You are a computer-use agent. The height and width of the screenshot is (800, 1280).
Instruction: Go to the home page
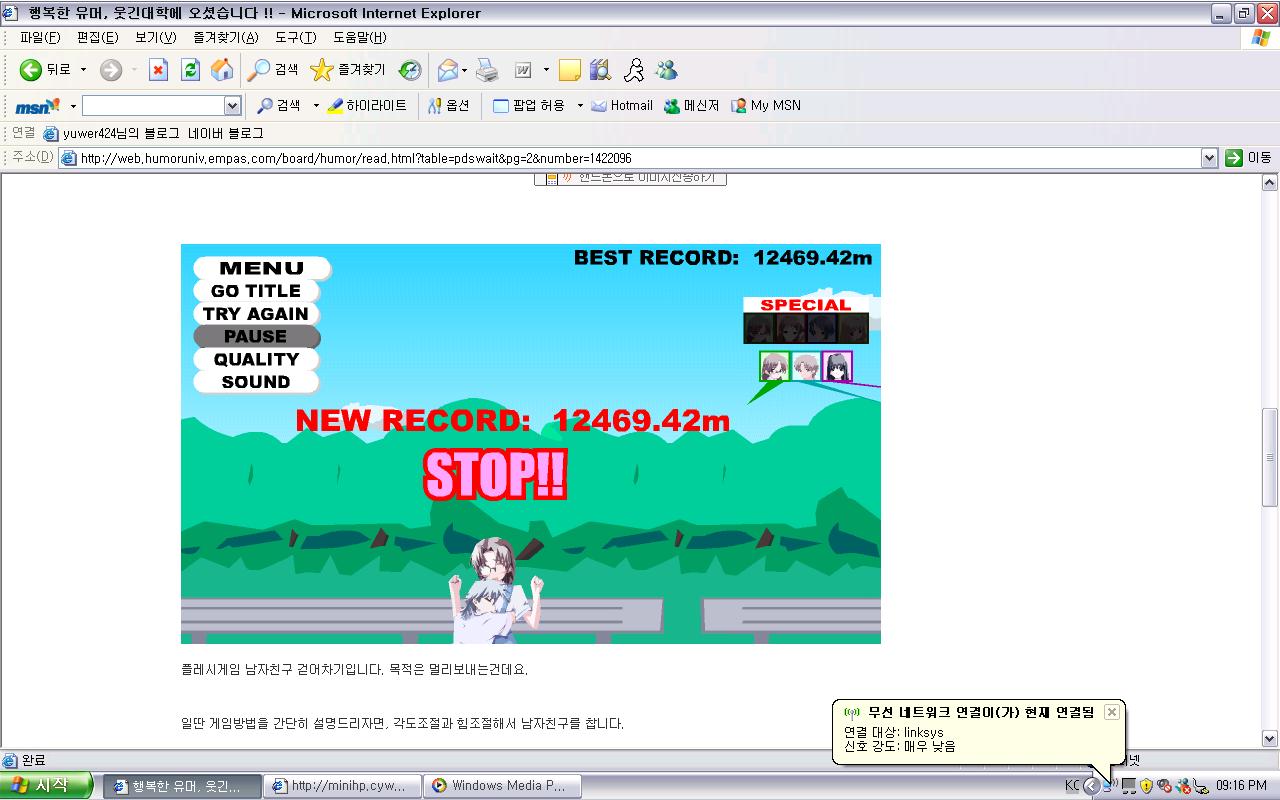click(222, 70)
